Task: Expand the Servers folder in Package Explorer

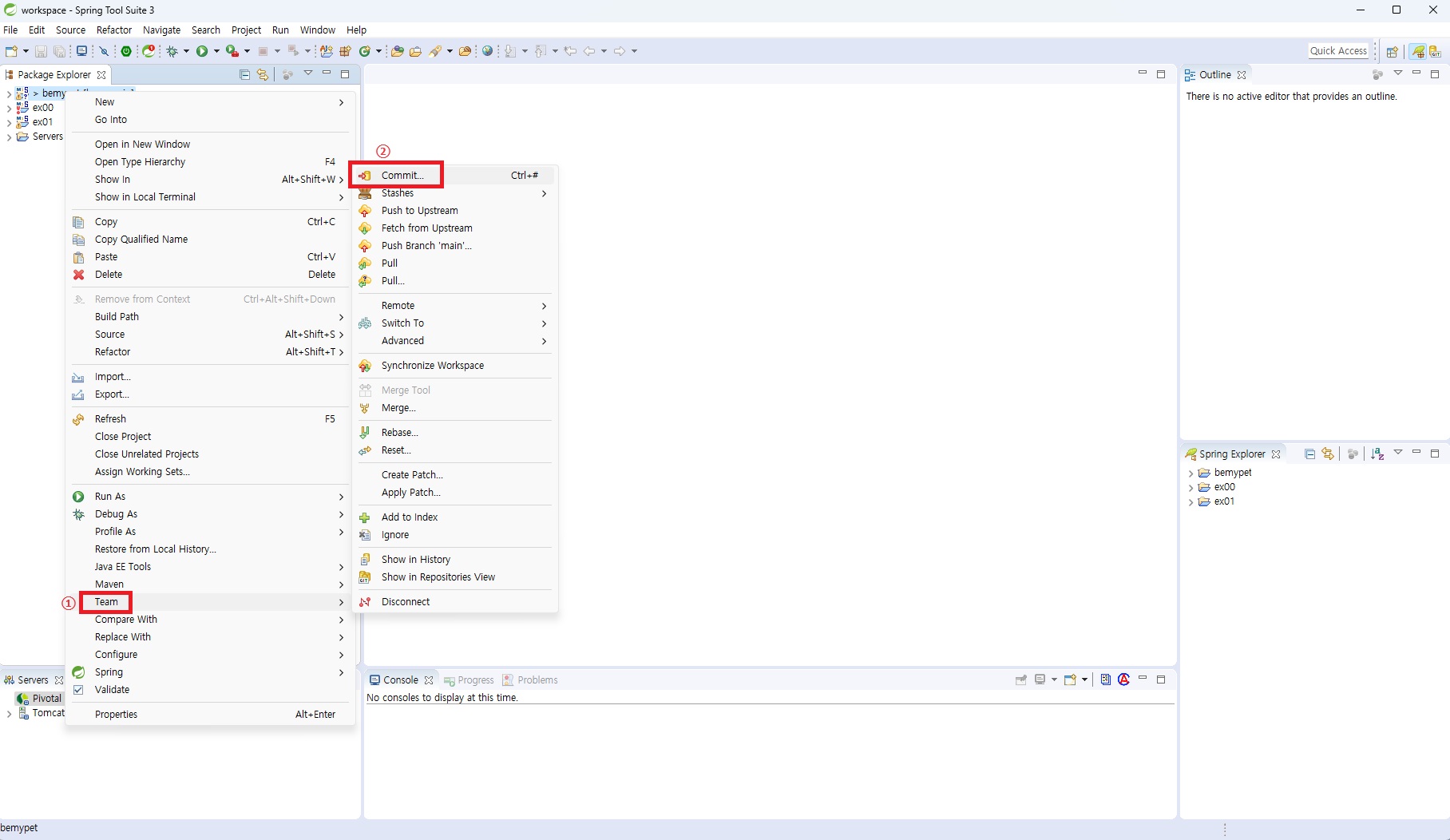Action: click(9, 137)
